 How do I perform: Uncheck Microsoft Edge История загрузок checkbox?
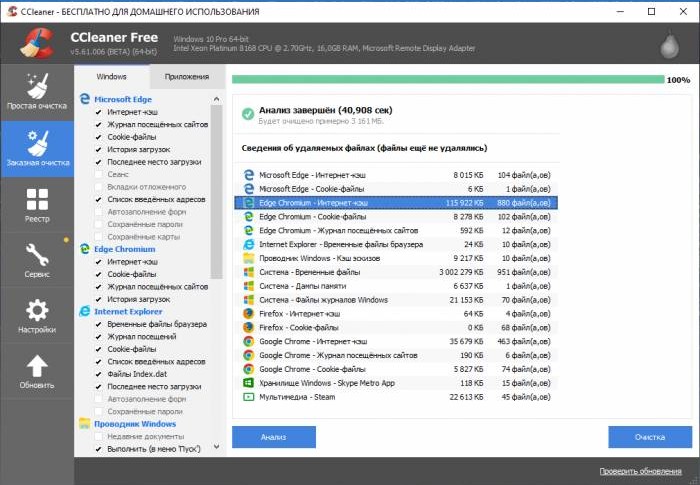pos(99,150)
